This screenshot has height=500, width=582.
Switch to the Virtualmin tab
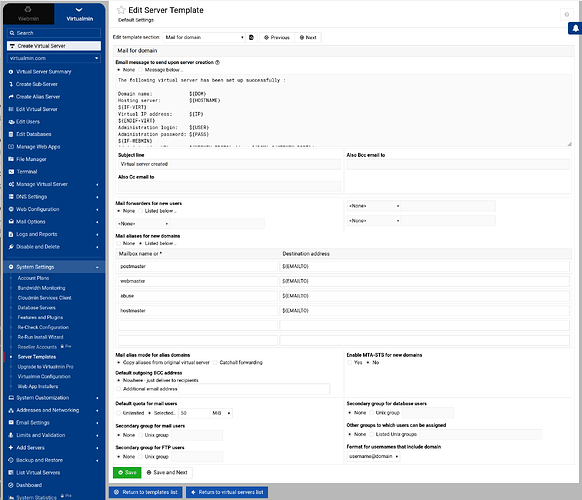[79, 14]
